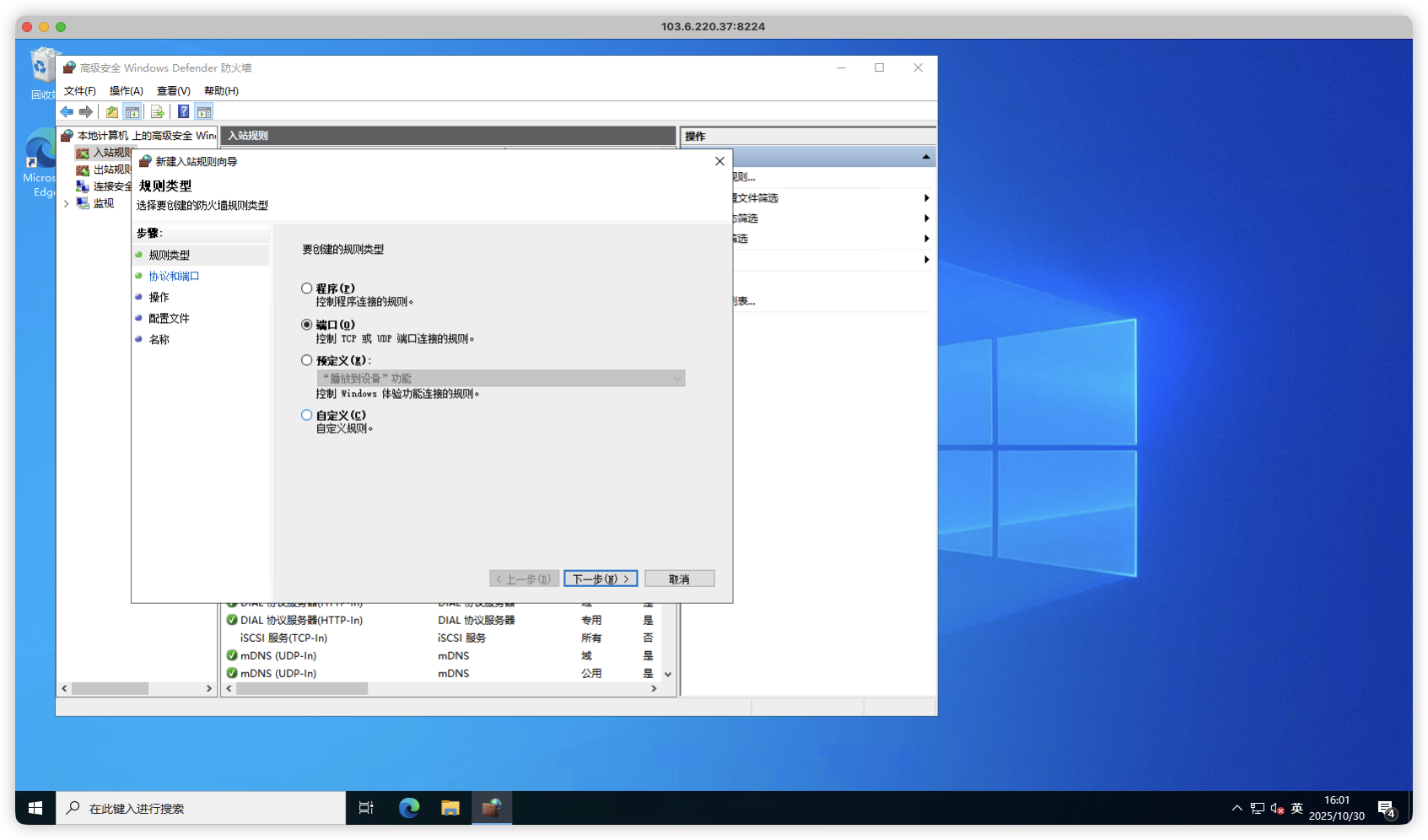Screen dimensions: 1428x840
Task: Click the rules list horizontal scrollbar thumb
Action: click(302, 689)
